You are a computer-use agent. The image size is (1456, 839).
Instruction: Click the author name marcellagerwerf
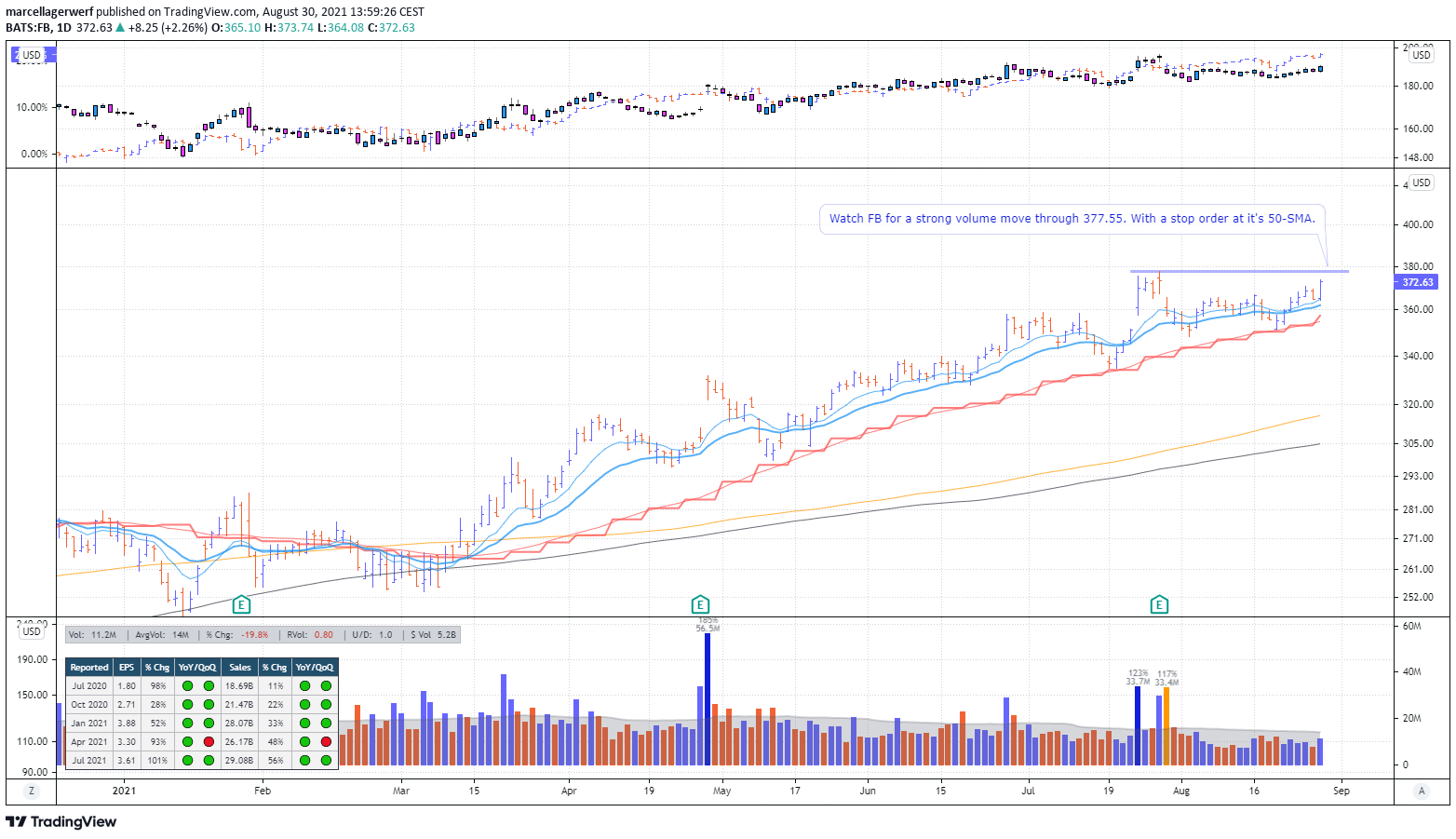tap(49, 12)
